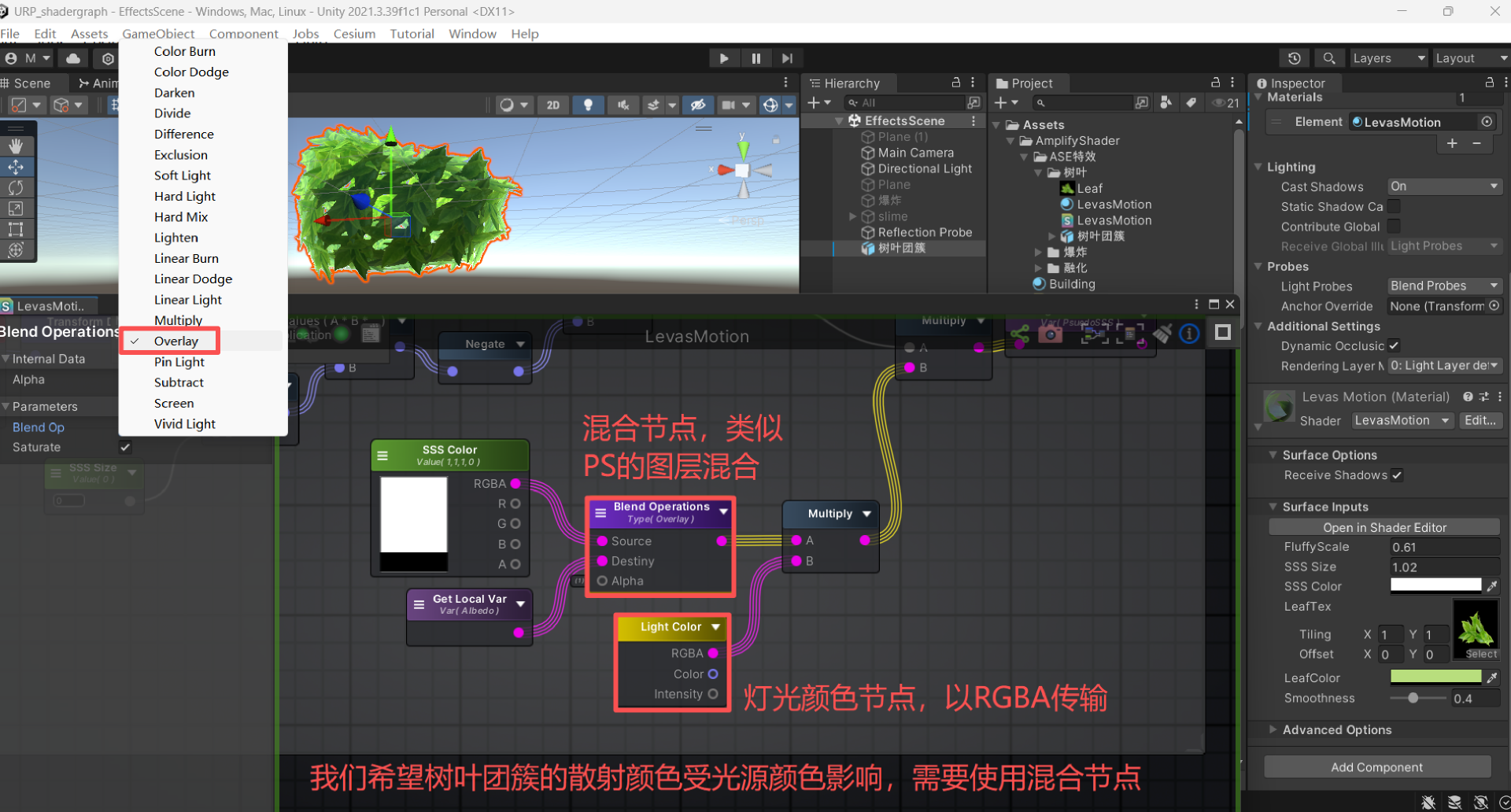The width and height of the screenshot is (1511, 812).
Task: Remove material element with minus
Action: (1477, 143)
